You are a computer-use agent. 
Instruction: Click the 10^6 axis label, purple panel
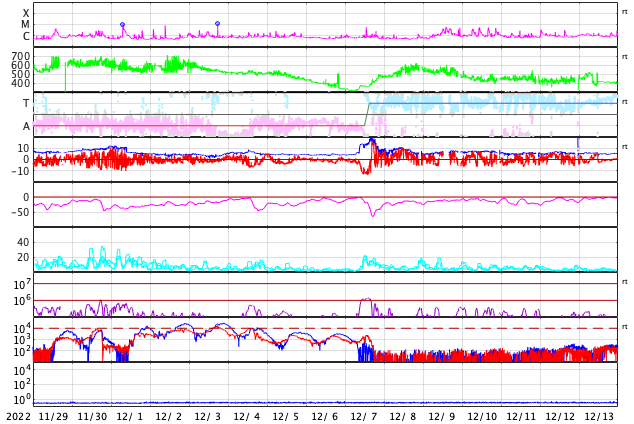pyautogui.click(x=22, y=301)
